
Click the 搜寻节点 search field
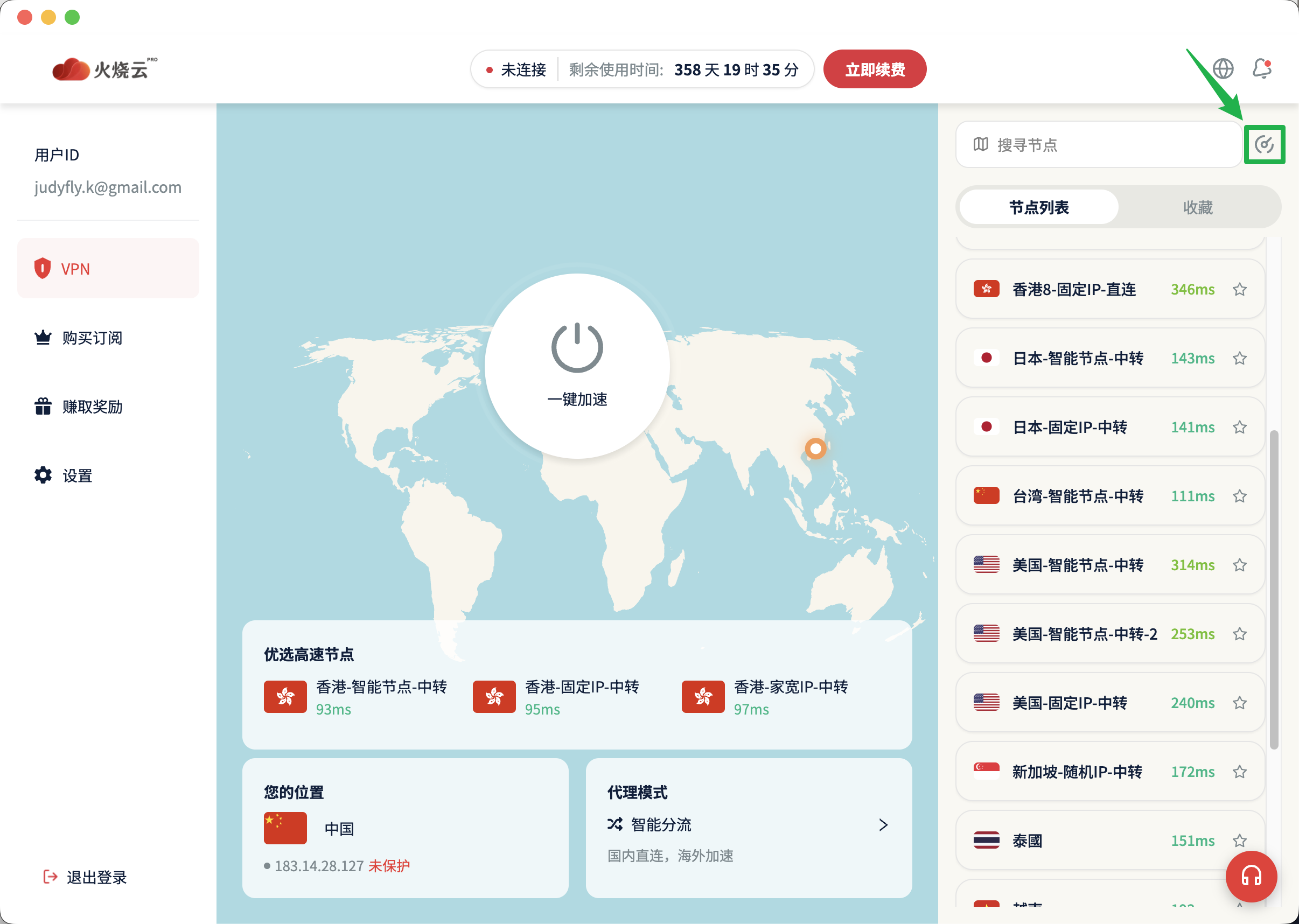click(x=1098, y=144)
